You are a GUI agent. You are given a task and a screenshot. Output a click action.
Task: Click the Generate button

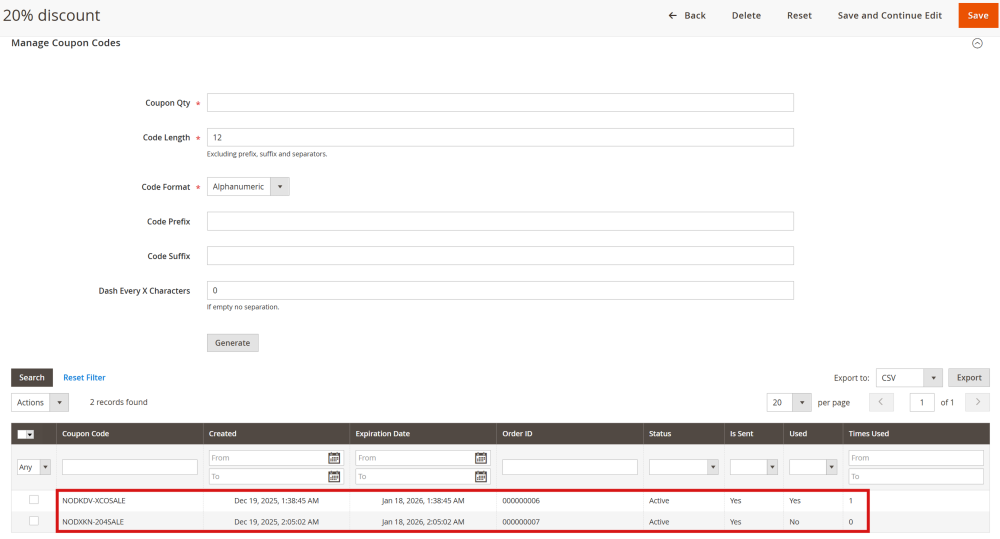click(233, 343)
